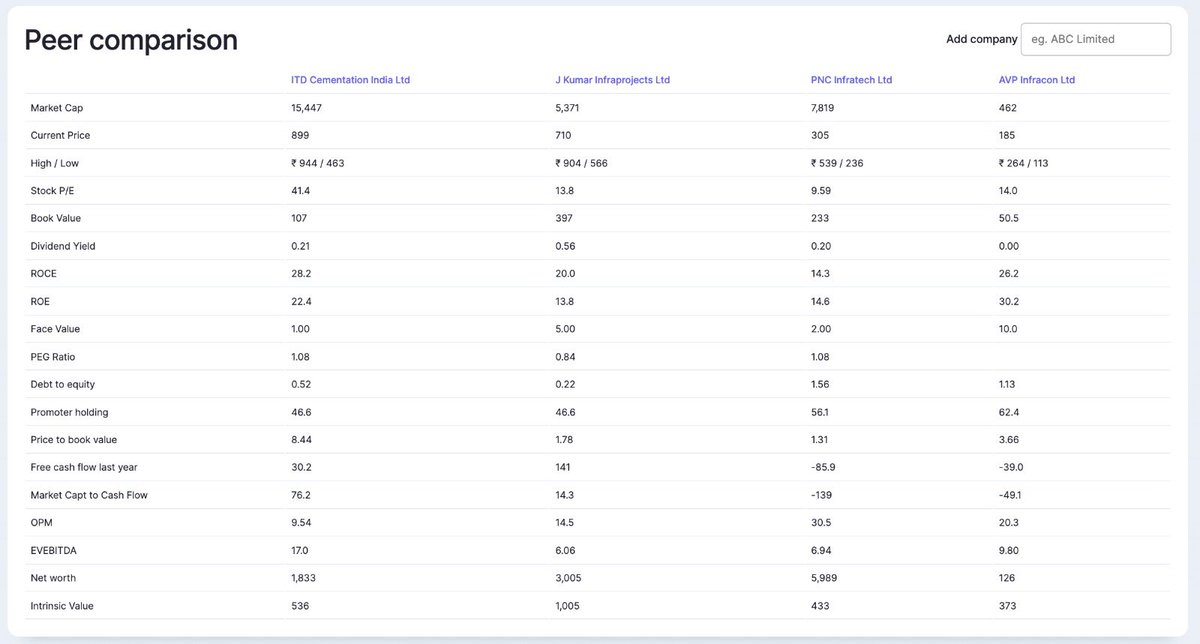This screenshot has height=644, width=1200.
Task: Click the Add company label
Action: [x=981, y=39]
